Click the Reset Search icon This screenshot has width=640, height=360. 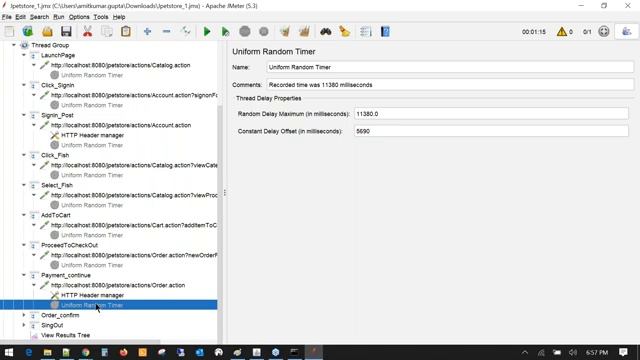point(344,31)
